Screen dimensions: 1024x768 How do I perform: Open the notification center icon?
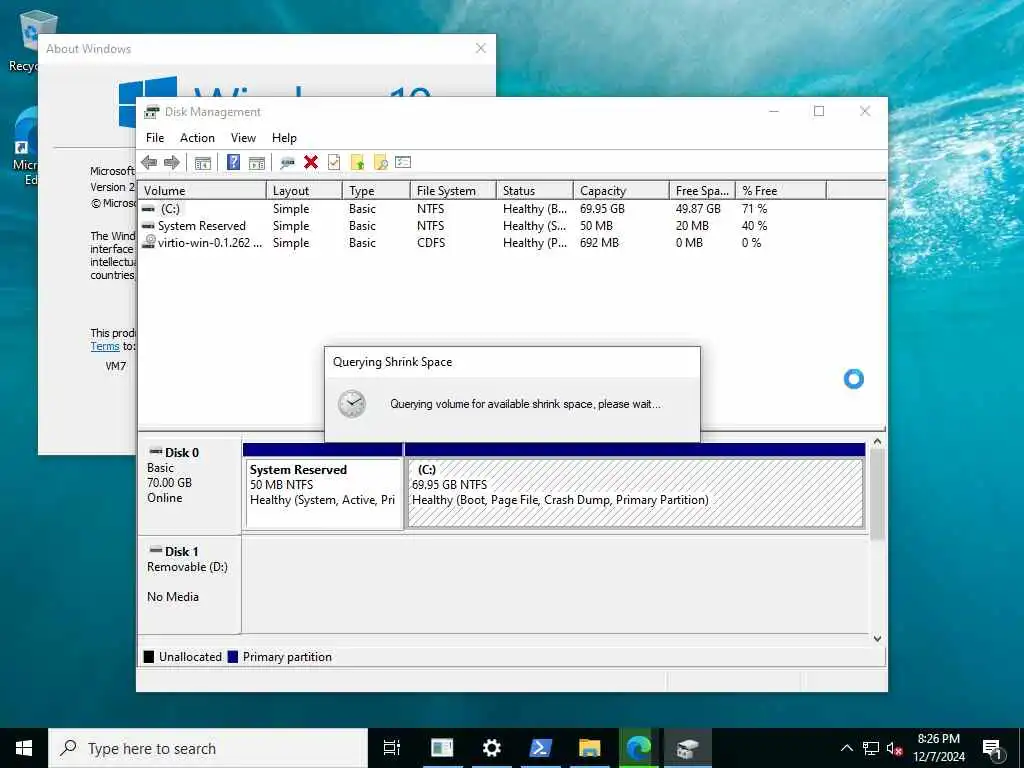pos(992,748)
